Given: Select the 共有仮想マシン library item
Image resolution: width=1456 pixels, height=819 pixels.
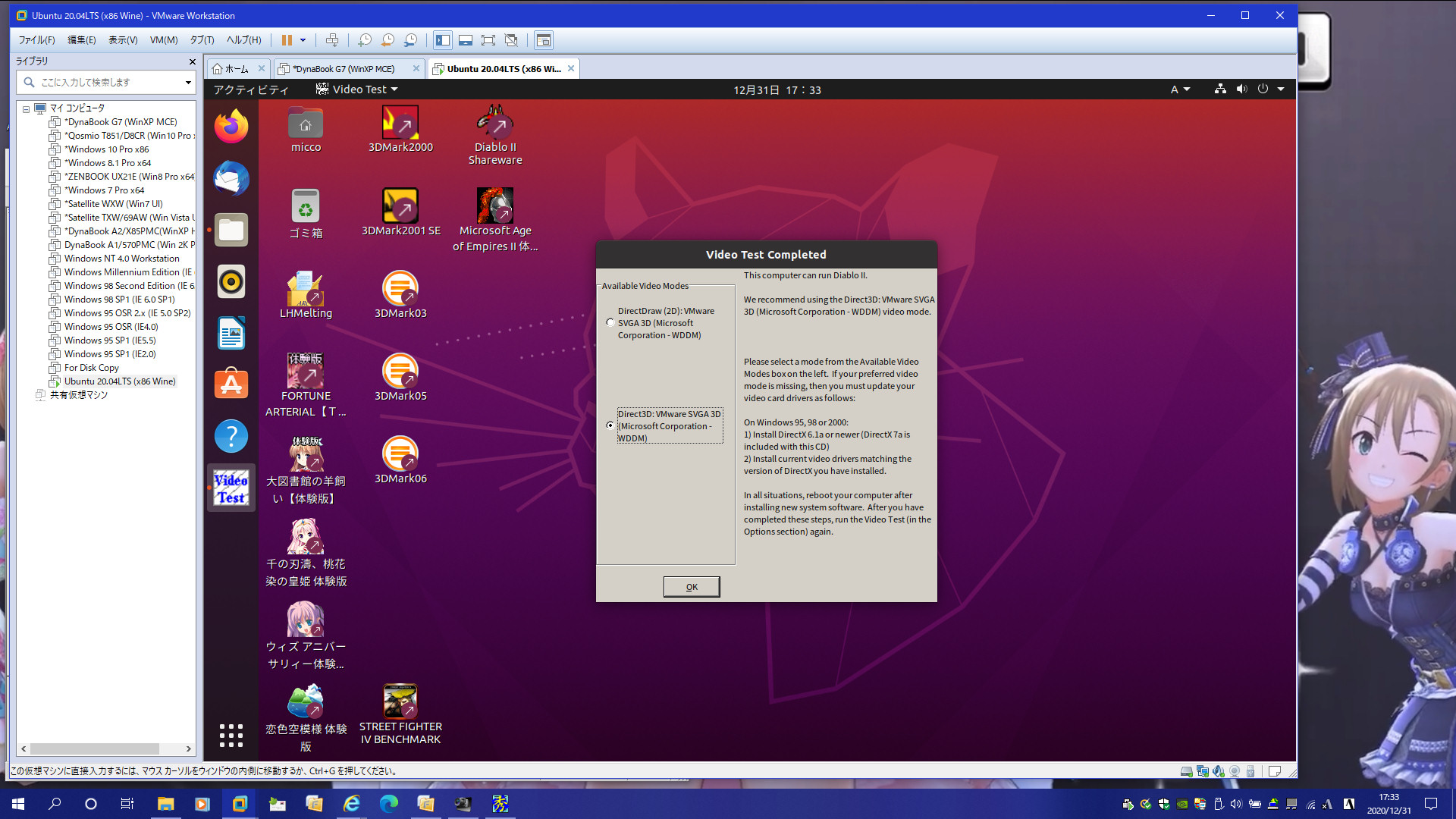Looking at the screenshot, I should coord(78,395).
